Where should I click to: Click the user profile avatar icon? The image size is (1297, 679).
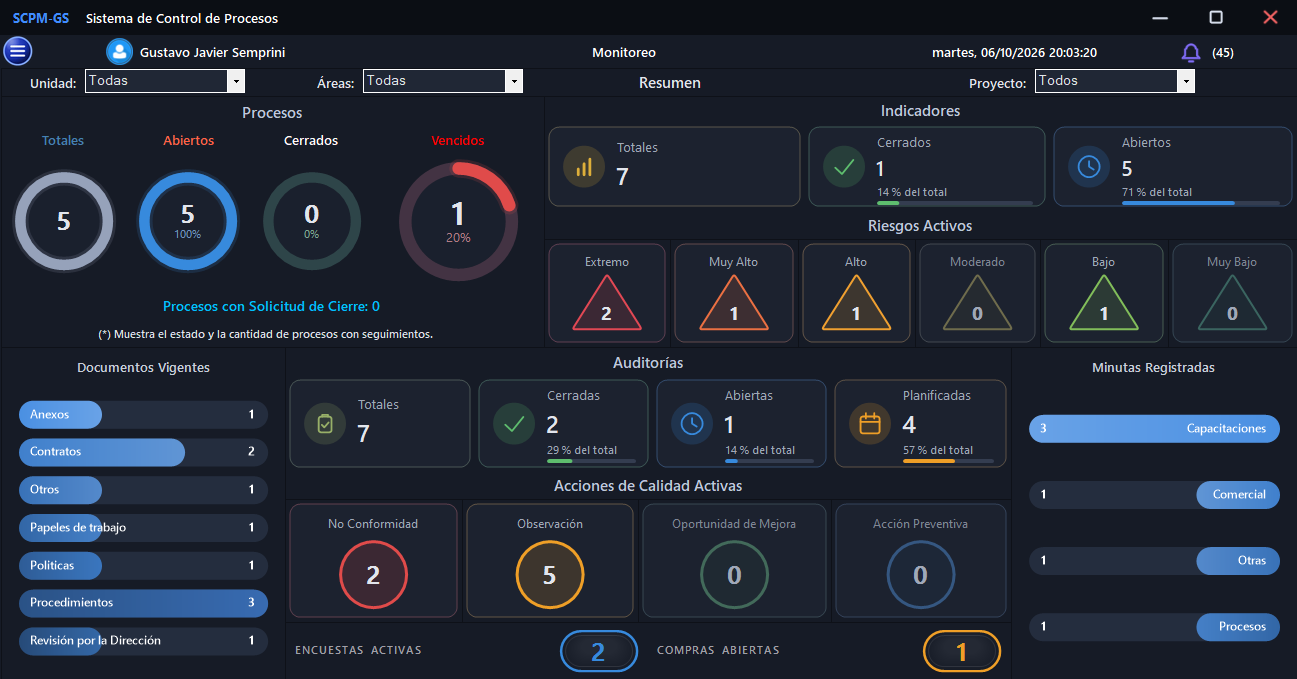tap(120, 52)
